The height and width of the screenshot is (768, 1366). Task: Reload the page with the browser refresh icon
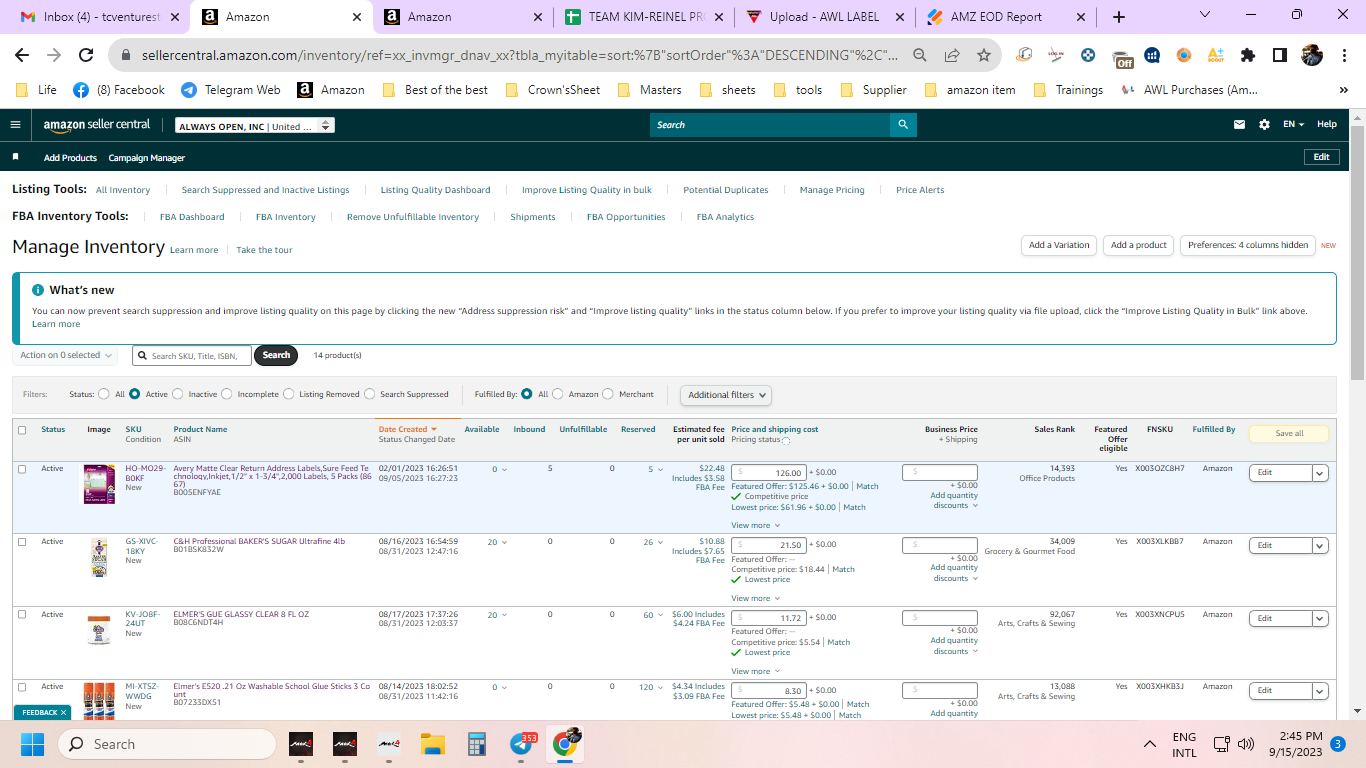(x=86, y=55)
